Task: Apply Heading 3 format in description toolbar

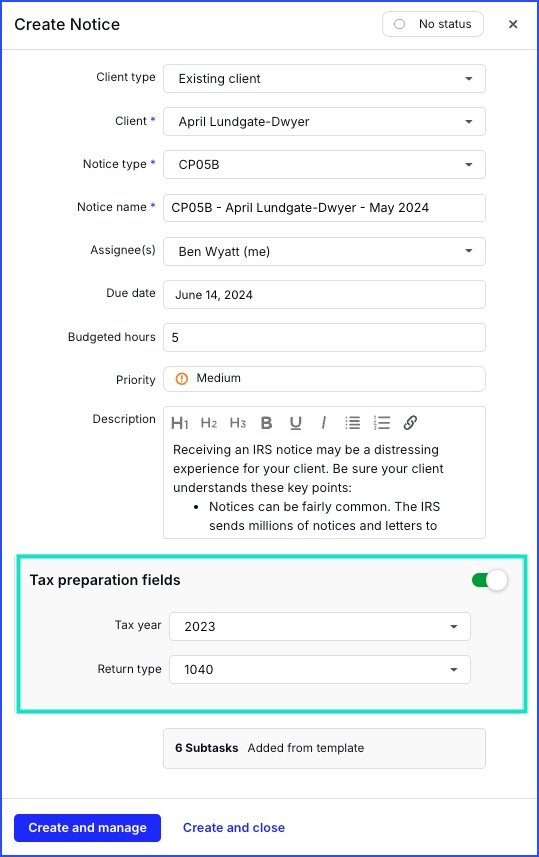Action: pos(238,422)
